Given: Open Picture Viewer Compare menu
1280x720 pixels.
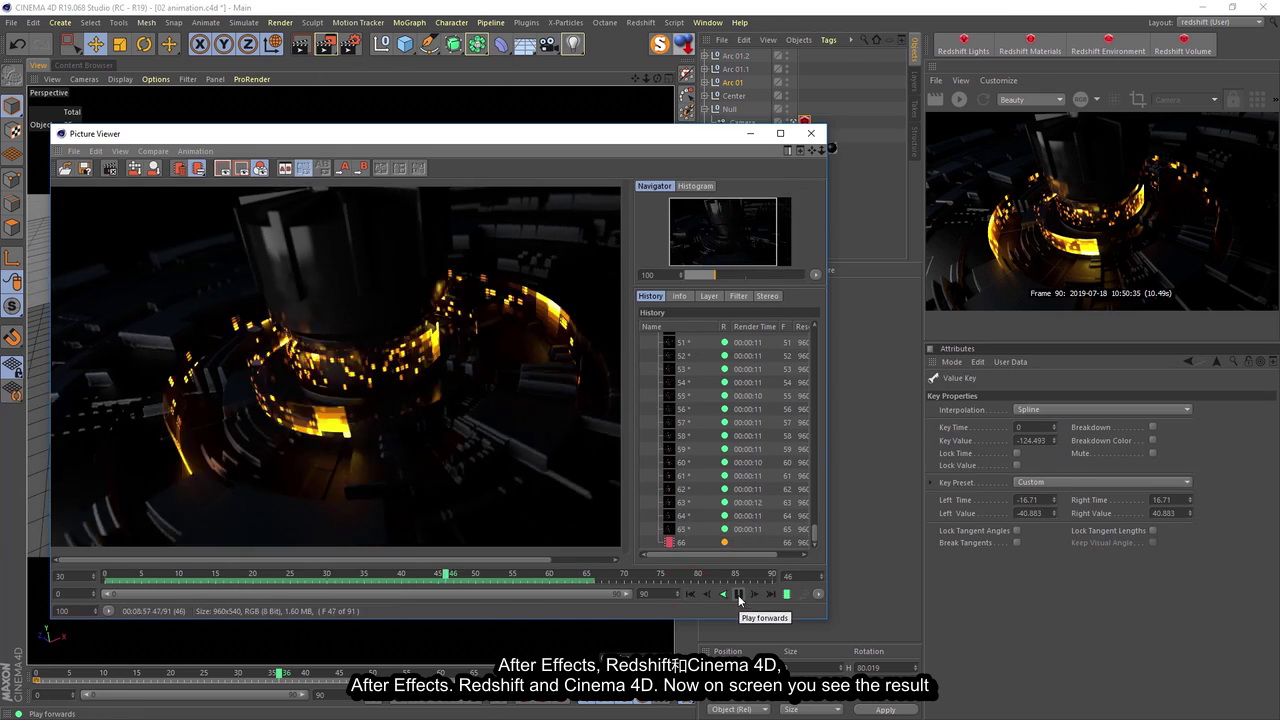Looking at the screenshot, I should [x=153, y=151].
